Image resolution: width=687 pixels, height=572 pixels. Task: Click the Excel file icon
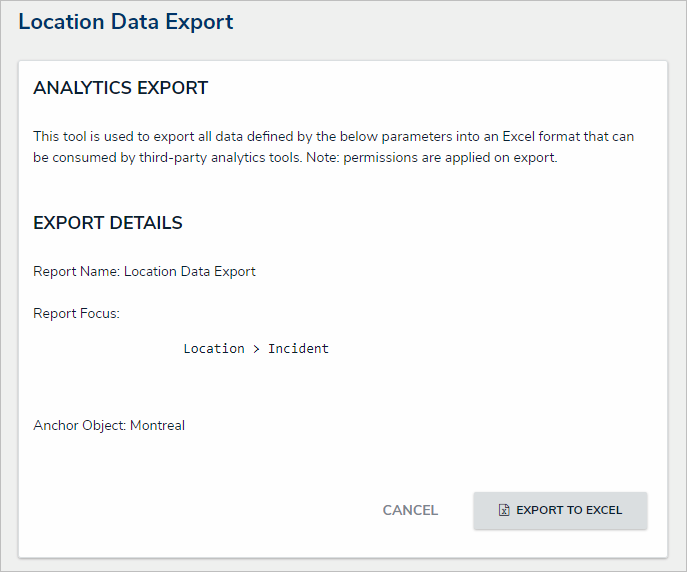click(x=504, y=510)
